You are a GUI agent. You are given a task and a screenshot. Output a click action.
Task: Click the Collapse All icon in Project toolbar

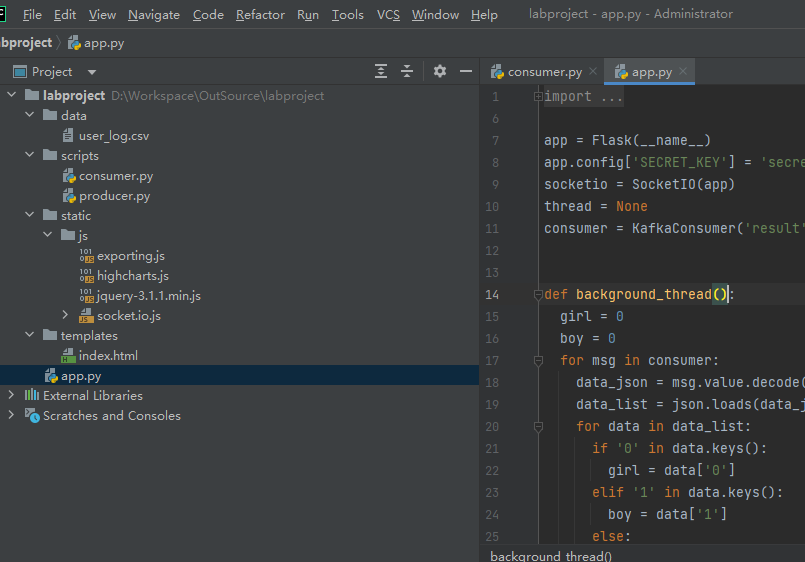pos(407,71)
